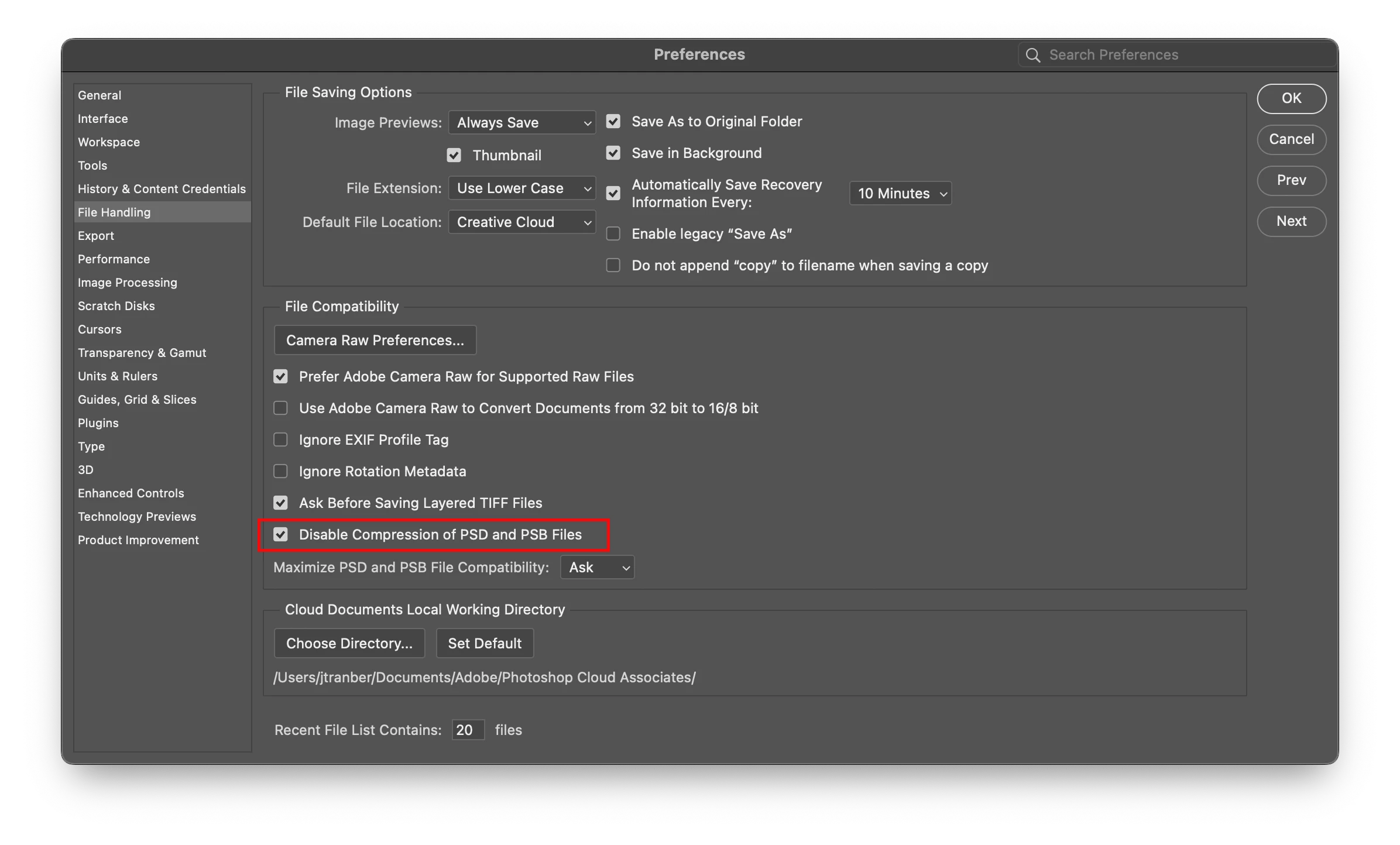The image size is (1400, 845).
Task: Toggle Save in Background checkbox
Action: coord(613,153)
